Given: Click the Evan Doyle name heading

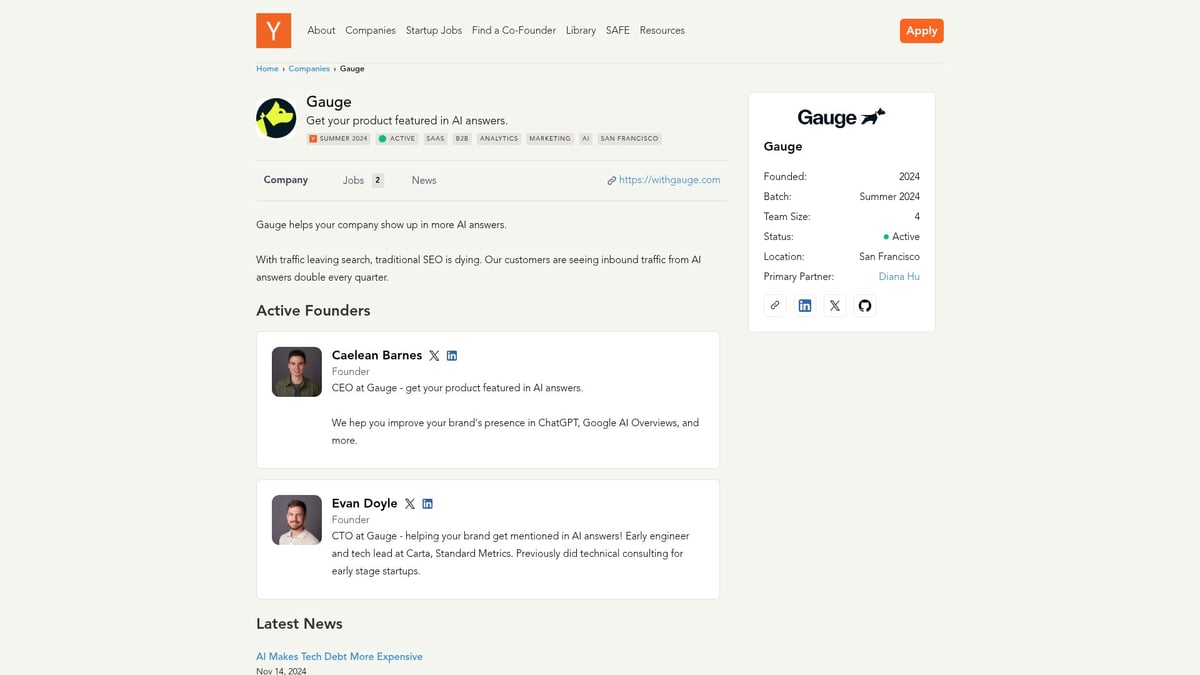Looking at the screenshot, I should (x=365, y=504).
